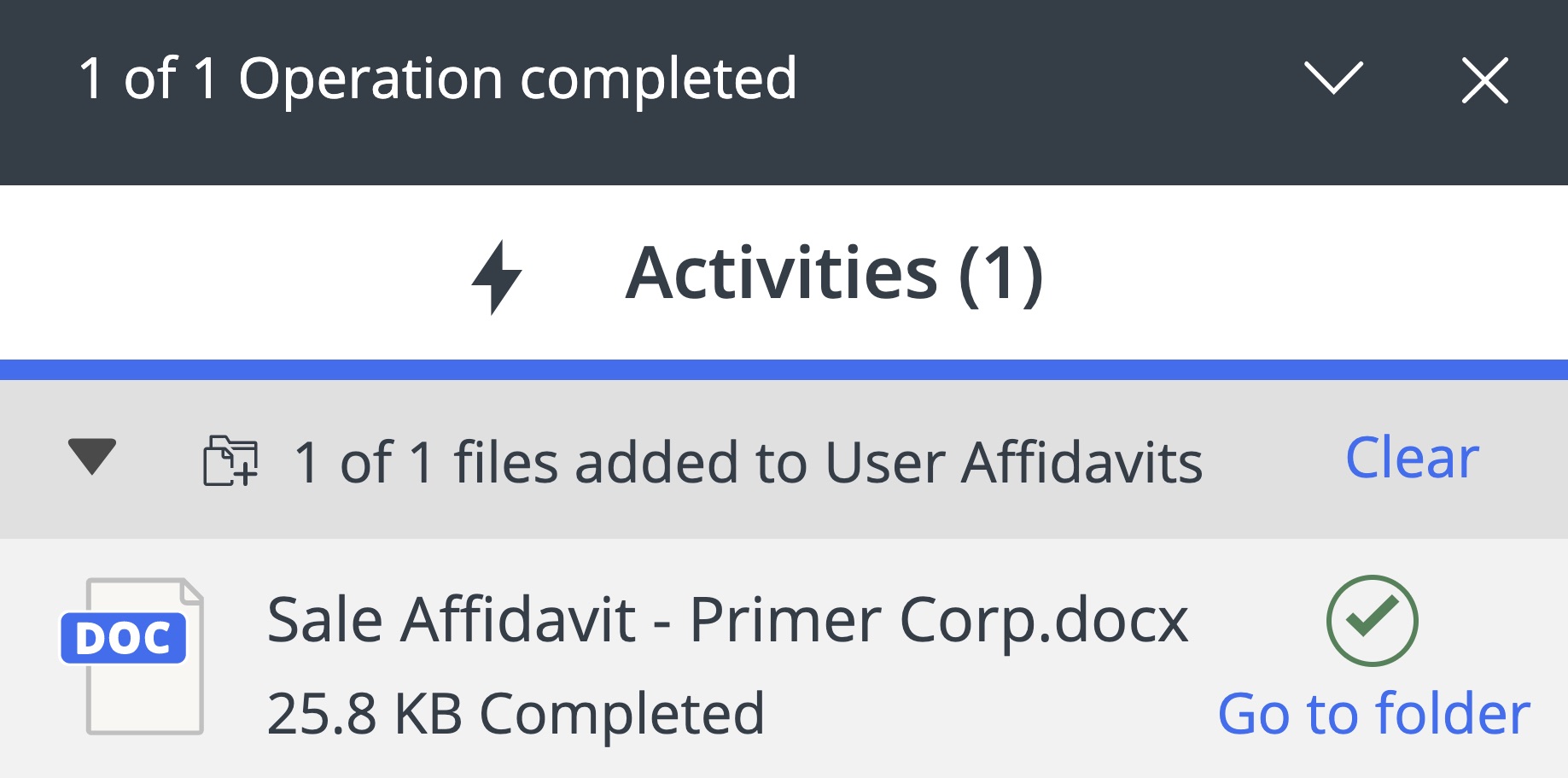Clear the completed upload activity
The image size is (1568, 778).
click(x=1411, y=458)
